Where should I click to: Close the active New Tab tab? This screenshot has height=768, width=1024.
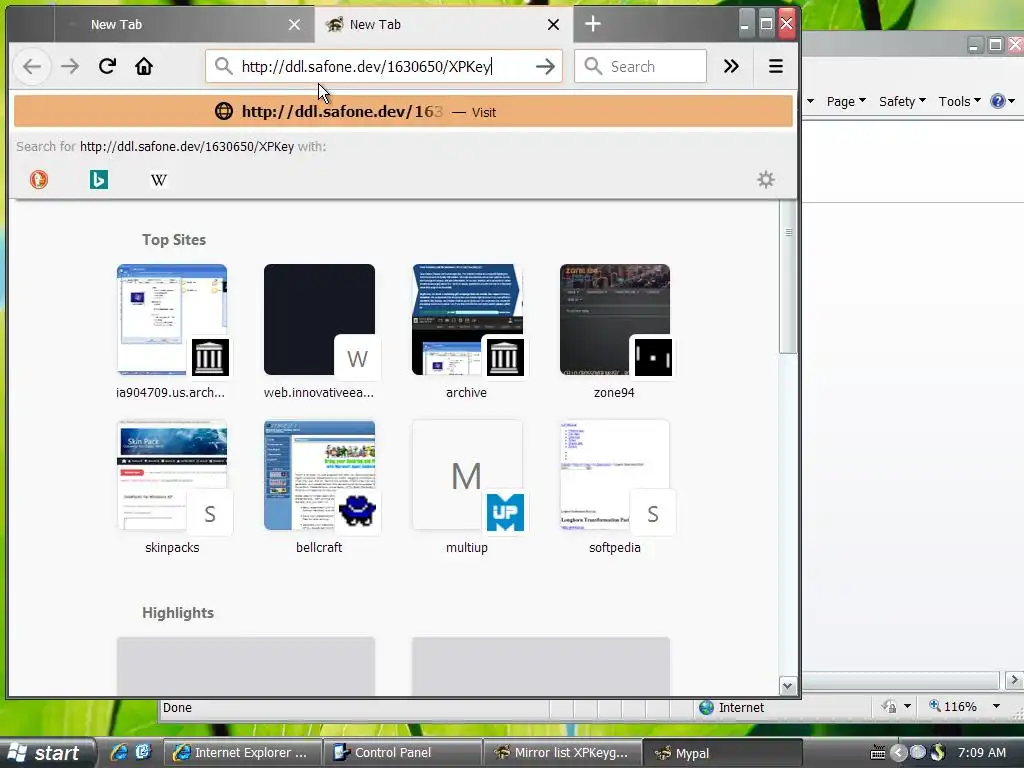[553, 24]
